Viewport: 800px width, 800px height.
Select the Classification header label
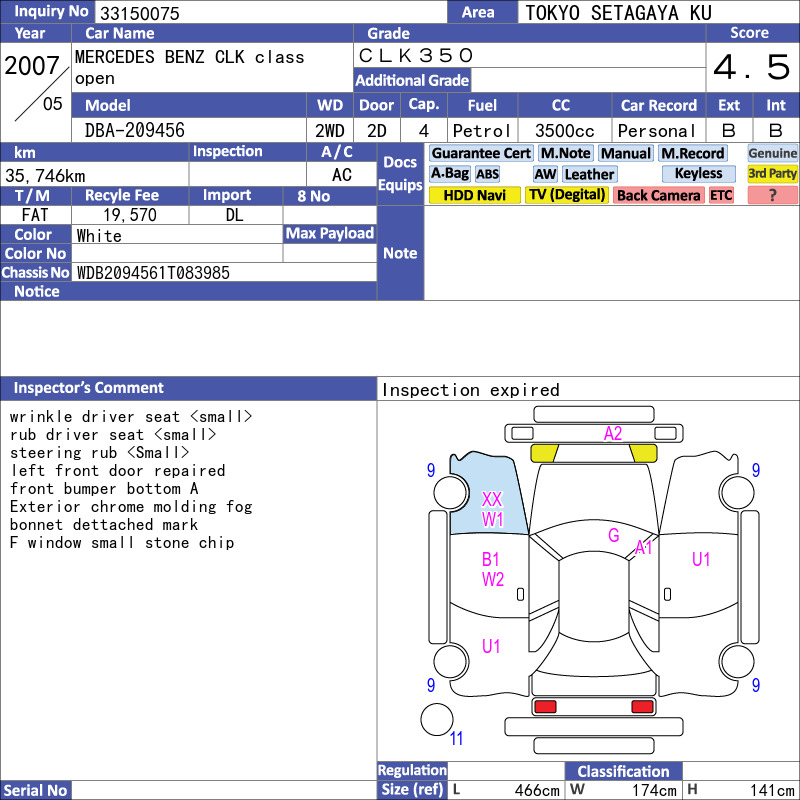(x=623, y=771)
